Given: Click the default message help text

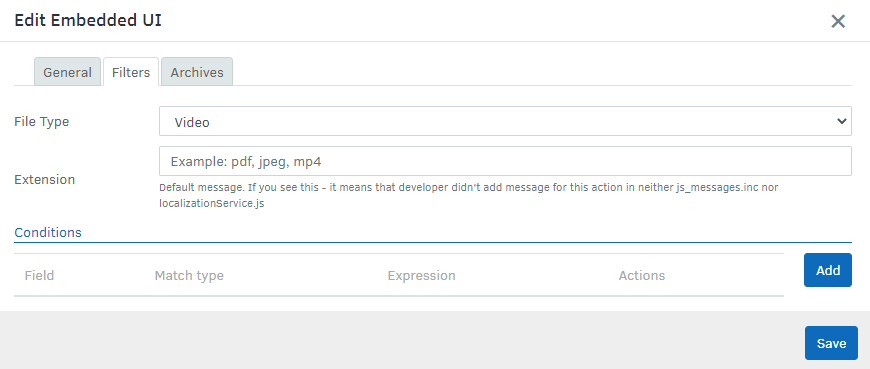Looking at the screenshot, I should pyautogui.click(x=468, y=195).
